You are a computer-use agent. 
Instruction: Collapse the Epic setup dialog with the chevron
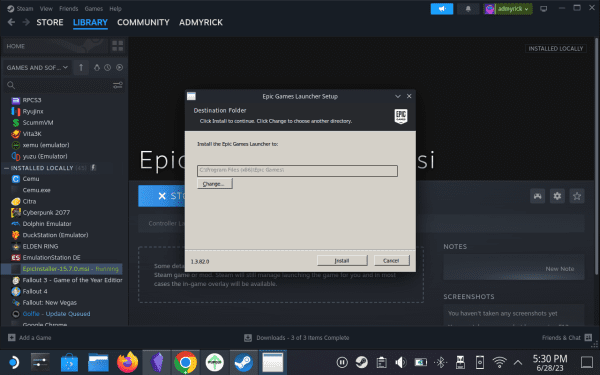pyautogui.click(x=398, y=96)
